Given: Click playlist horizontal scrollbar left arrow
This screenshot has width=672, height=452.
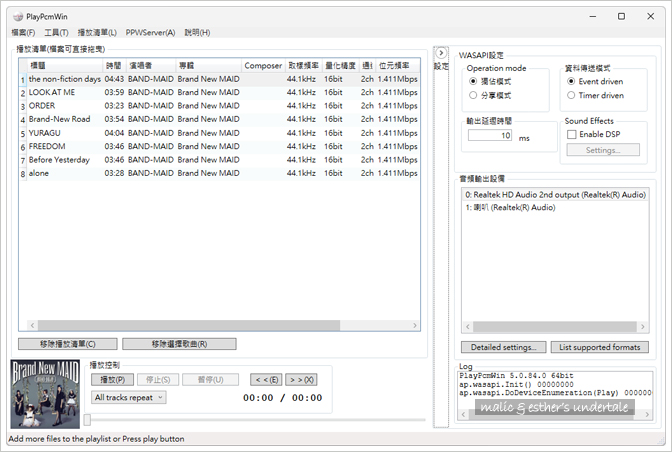Looking at the screenshot, I should 33,326.
